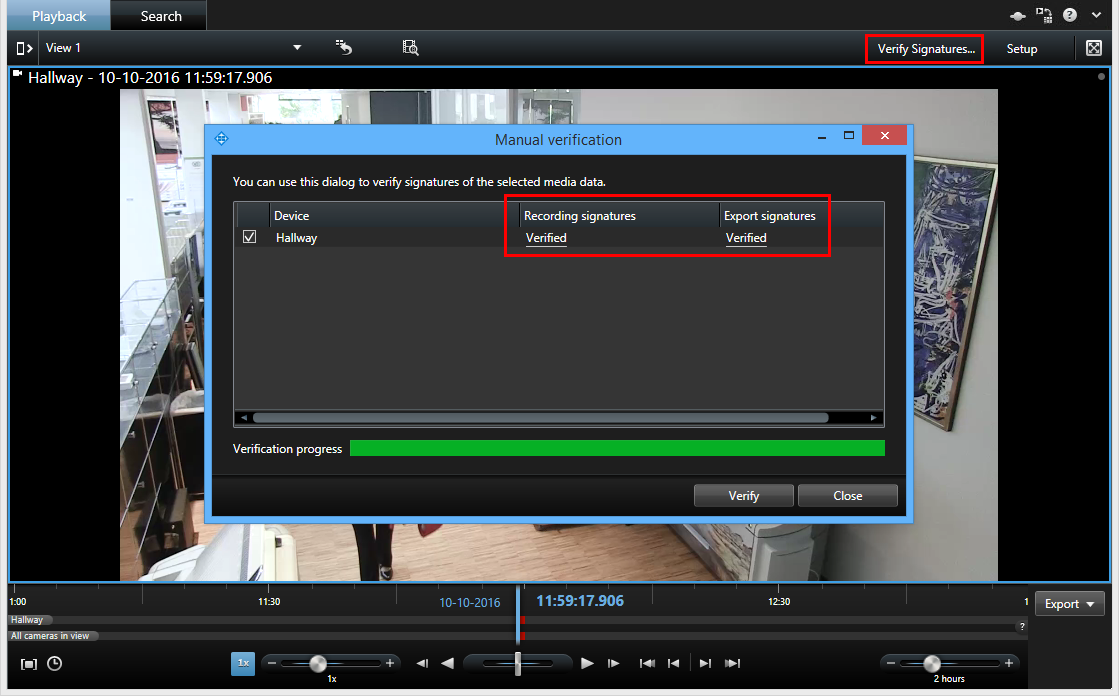Click Verify in the Manual verification dialog

coord(743,495)
